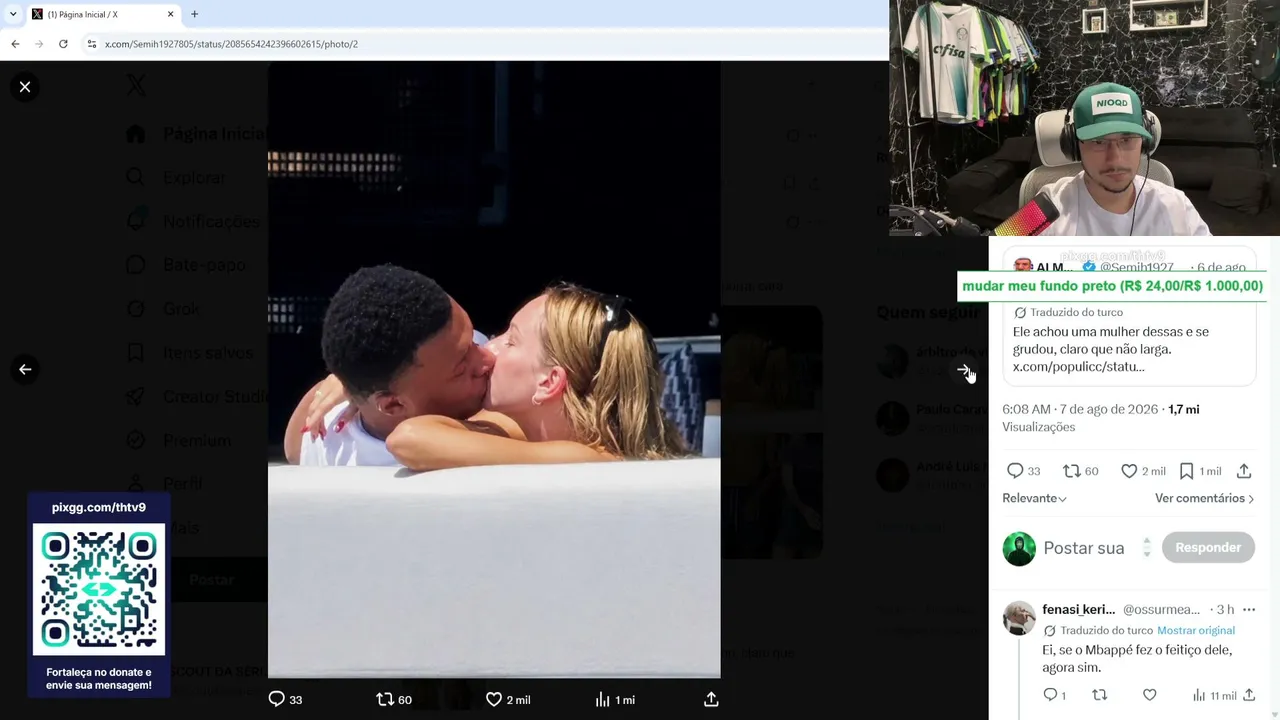Image resolution: width=1280 pixels, height=720 pixels.
Task: Open more options on fenasi_keri comment
Action: 1248,610
